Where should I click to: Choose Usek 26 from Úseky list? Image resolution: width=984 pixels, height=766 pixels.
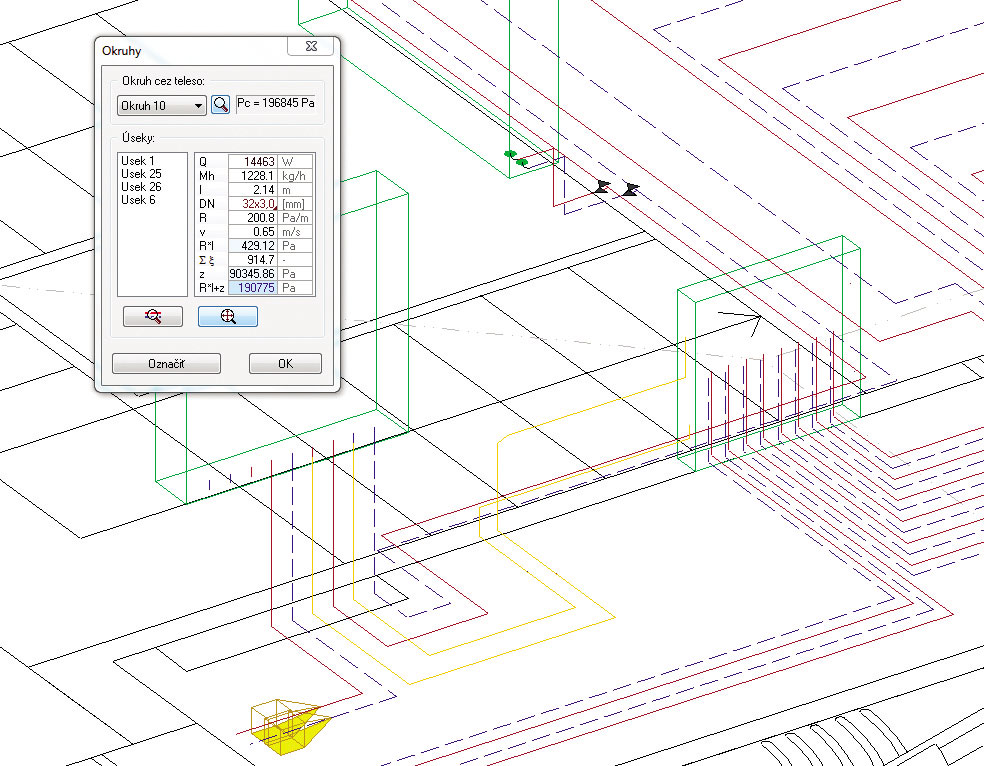[x=141, y=187]
